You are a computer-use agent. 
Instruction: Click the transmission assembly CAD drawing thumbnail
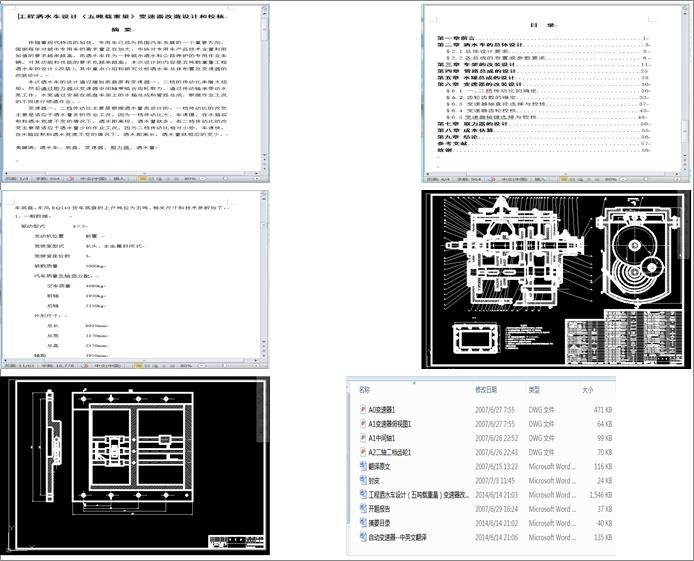556,279
